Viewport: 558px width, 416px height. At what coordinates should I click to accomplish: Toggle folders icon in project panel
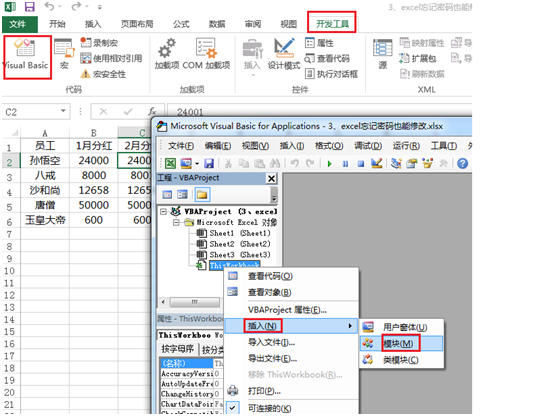click(x=202, y=195)
